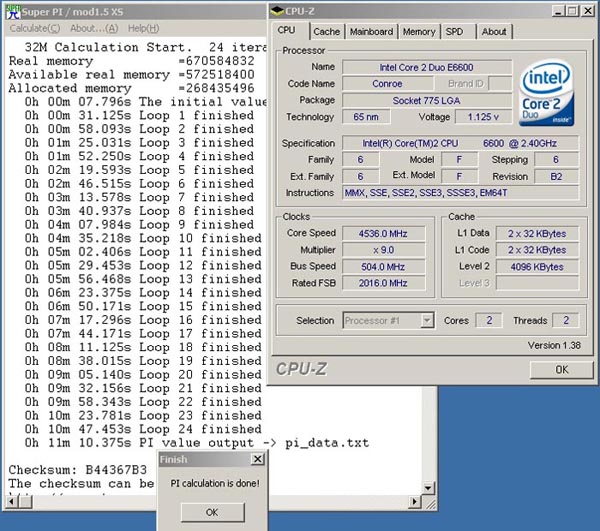Click the Super PI scroll left arrow
This screenshot has height=531, width=600.
click(x=12, y=502)
